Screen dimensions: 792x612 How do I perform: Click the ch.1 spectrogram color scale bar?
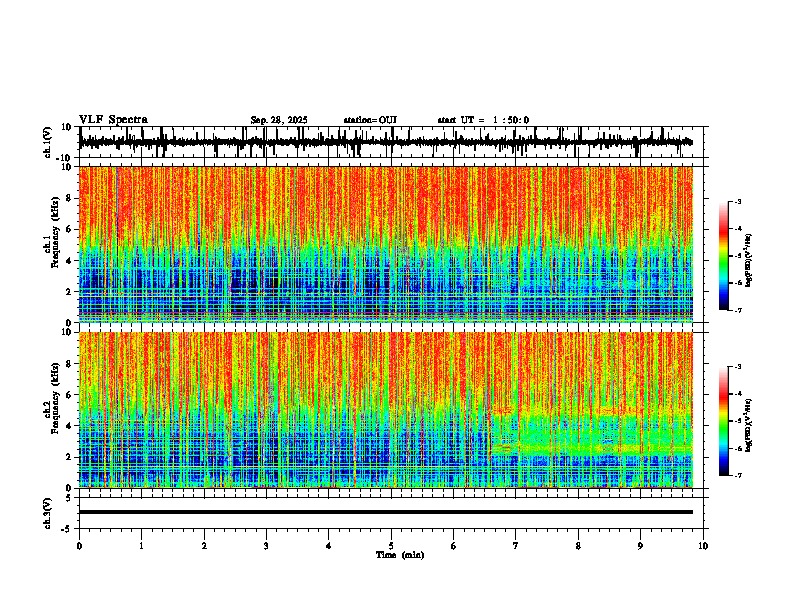coord(724,256)
